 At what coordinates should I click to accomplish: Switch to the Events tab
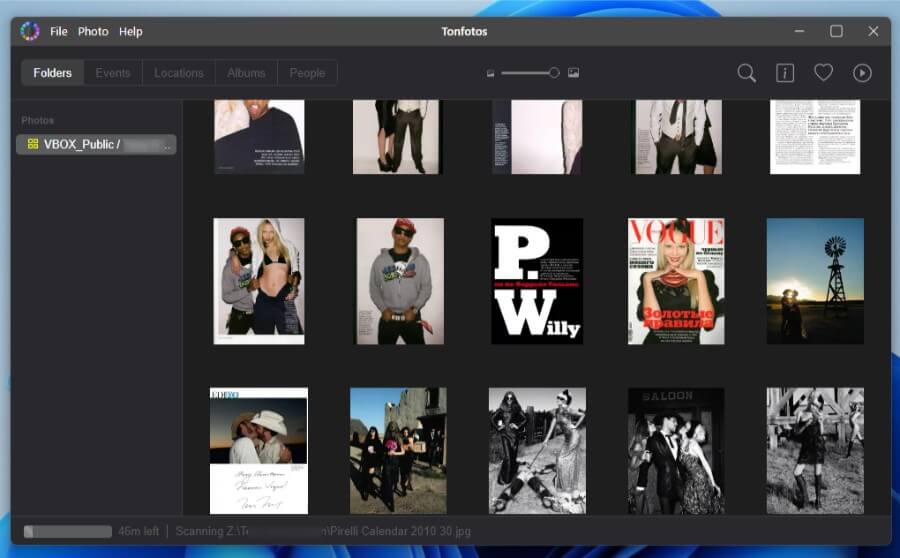tap(113, 73)
